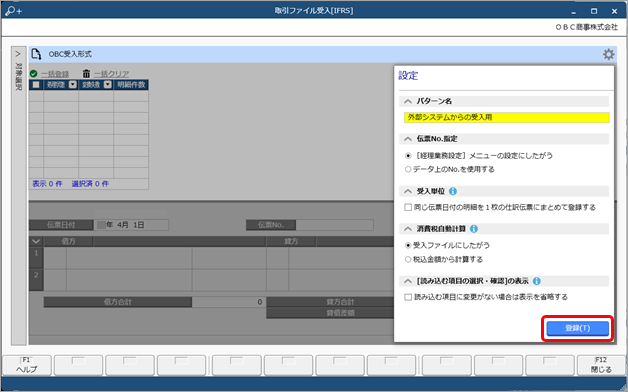Click the green 一括登録 checkmark icon
Image resolution: width=628 pixels, height=392 pixels.
33,74
